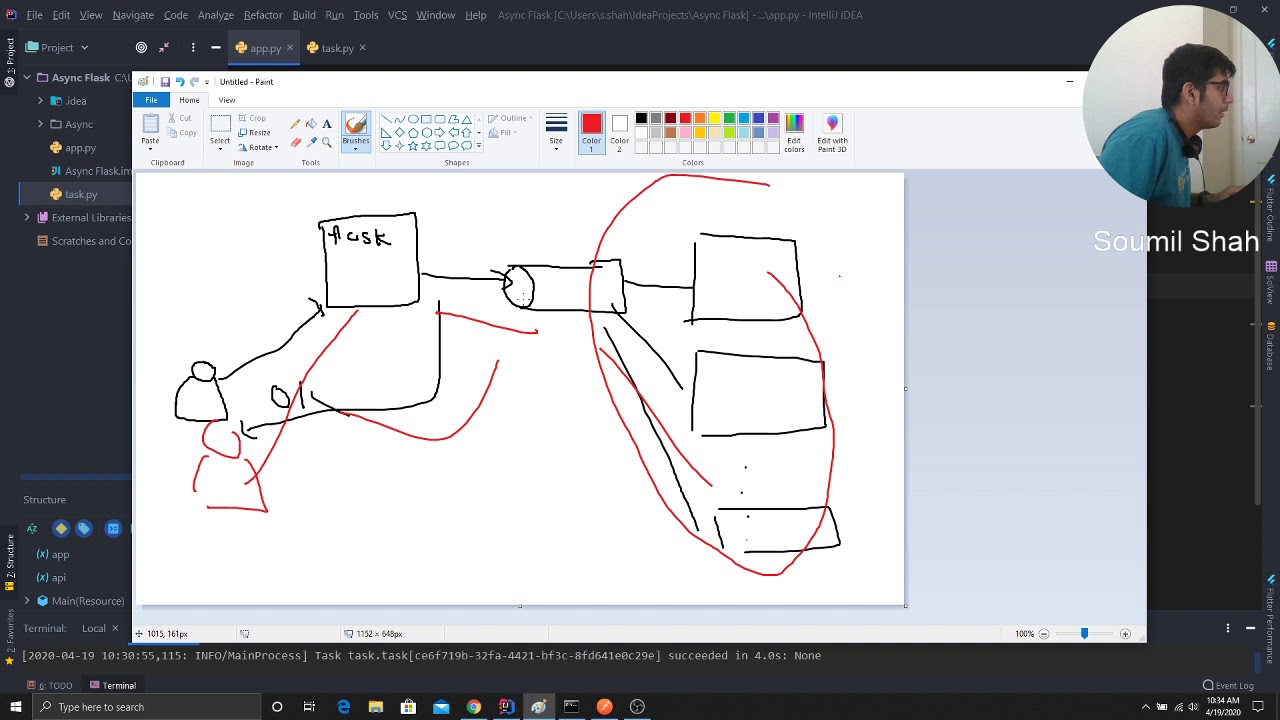The height and width of the screenshot is (720, 1280).
Task: Click the Windows Start button
Action: tap(15, 707)
